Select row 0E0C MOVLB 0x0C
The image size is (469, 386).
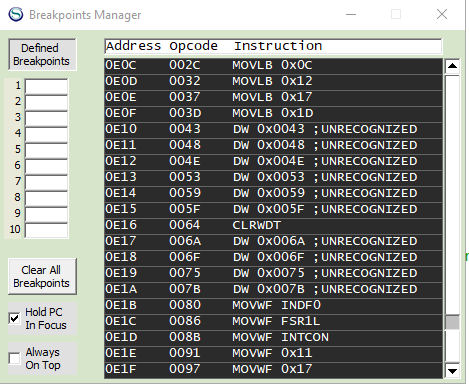click(x=273, y=65)
